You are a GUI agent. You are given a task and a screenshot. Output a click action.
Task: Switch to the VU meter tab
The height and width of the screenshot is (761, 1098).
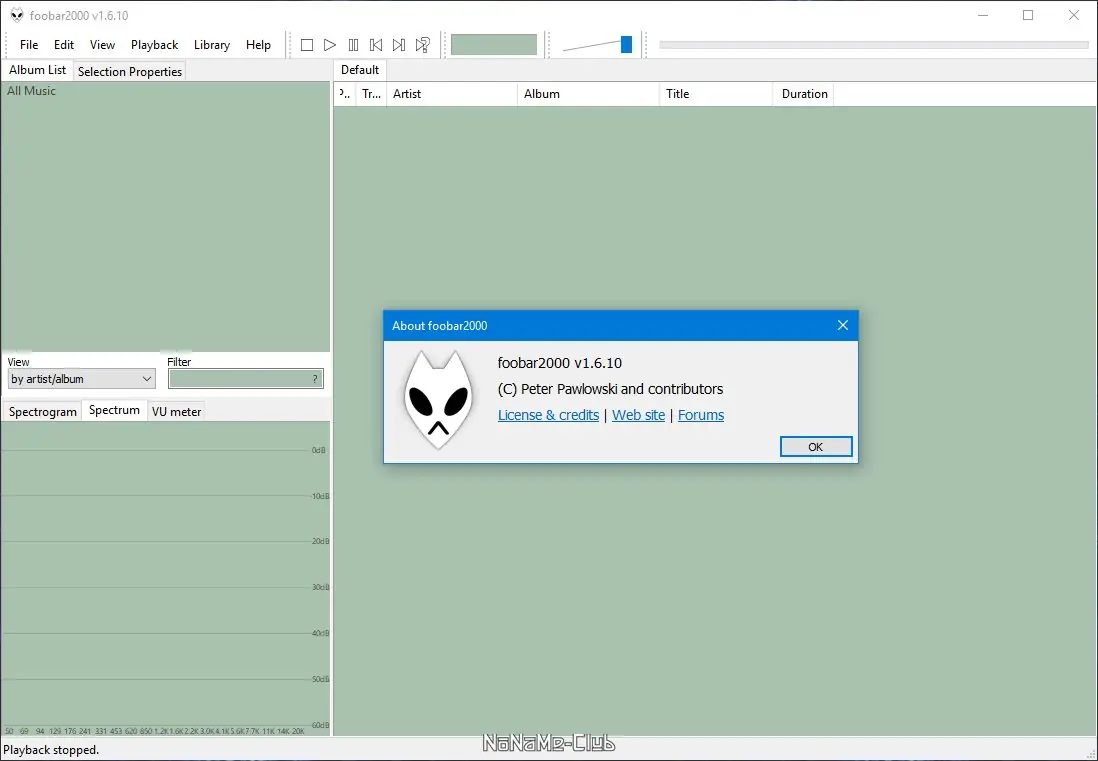point(176,412)
